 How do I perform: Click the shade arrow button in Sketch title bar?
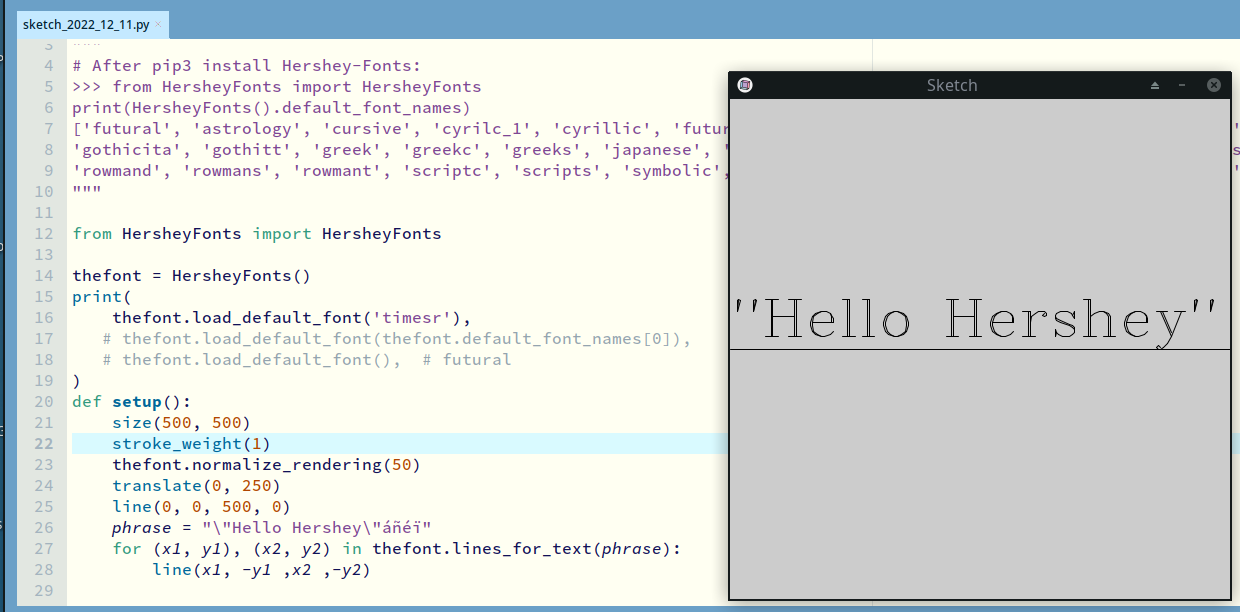coord(1155,86)
